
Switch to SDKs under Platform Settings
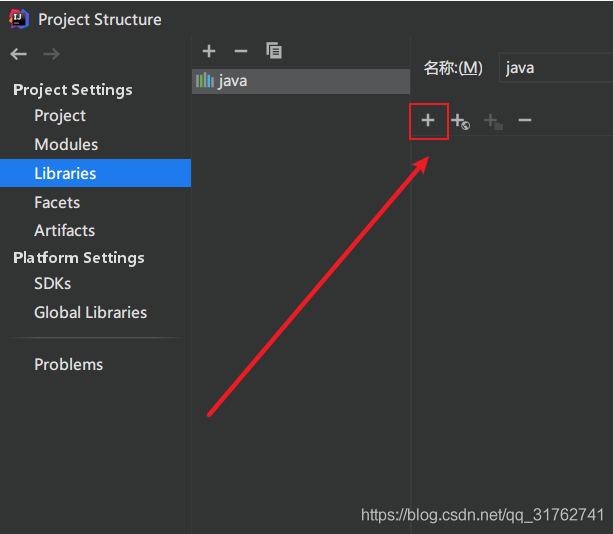(52, 283)
